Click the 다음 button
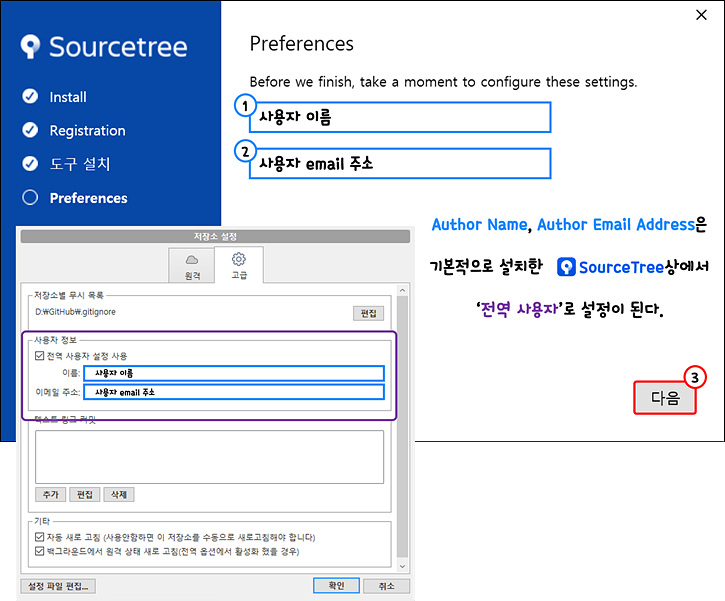Image resolution: width=725 pixels, height=601 pixels. [665, 398]
